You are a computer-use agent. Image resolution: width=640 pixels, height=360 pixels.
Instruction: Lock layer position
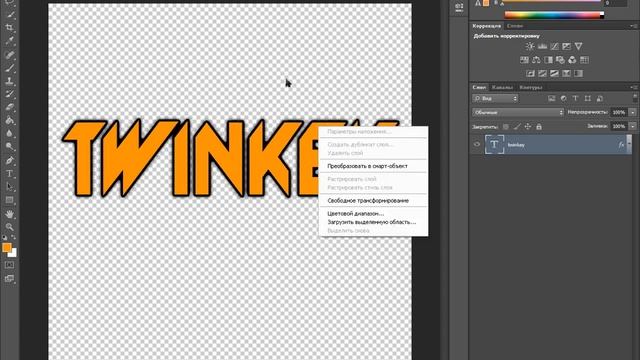[x=528, y=127]
